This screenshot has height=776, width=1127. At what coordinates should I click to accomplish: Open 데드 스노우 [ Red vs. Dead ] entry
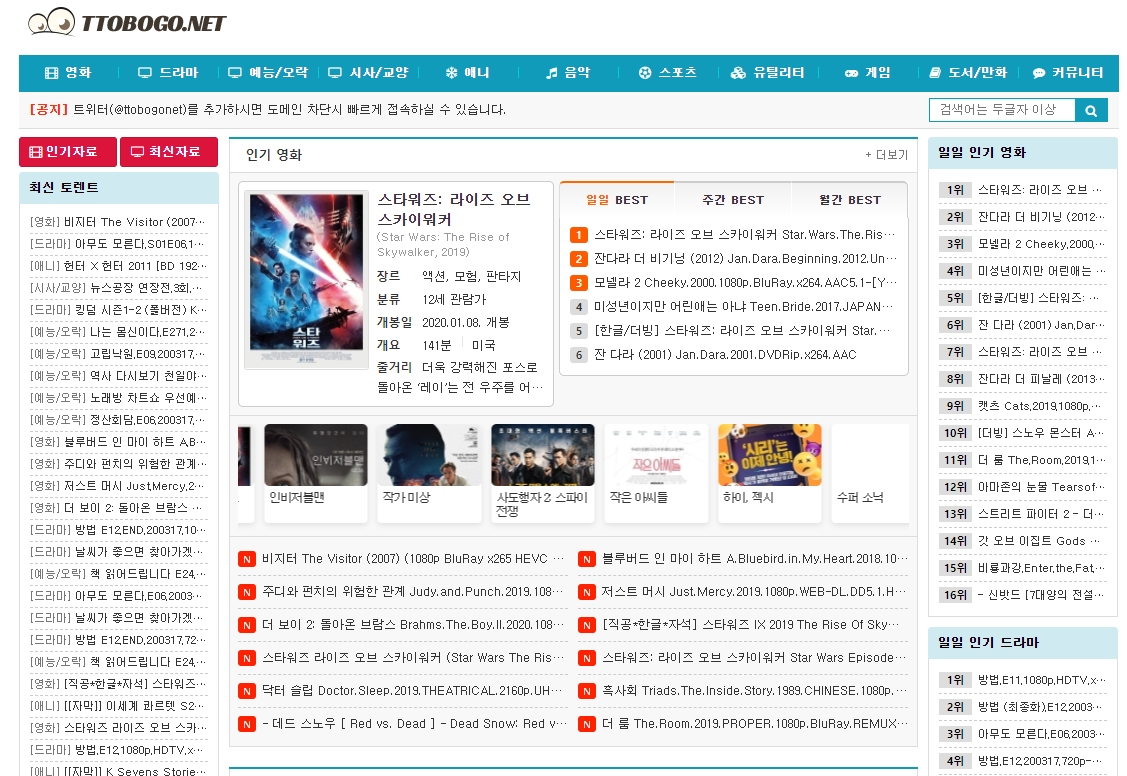[414, 724]
